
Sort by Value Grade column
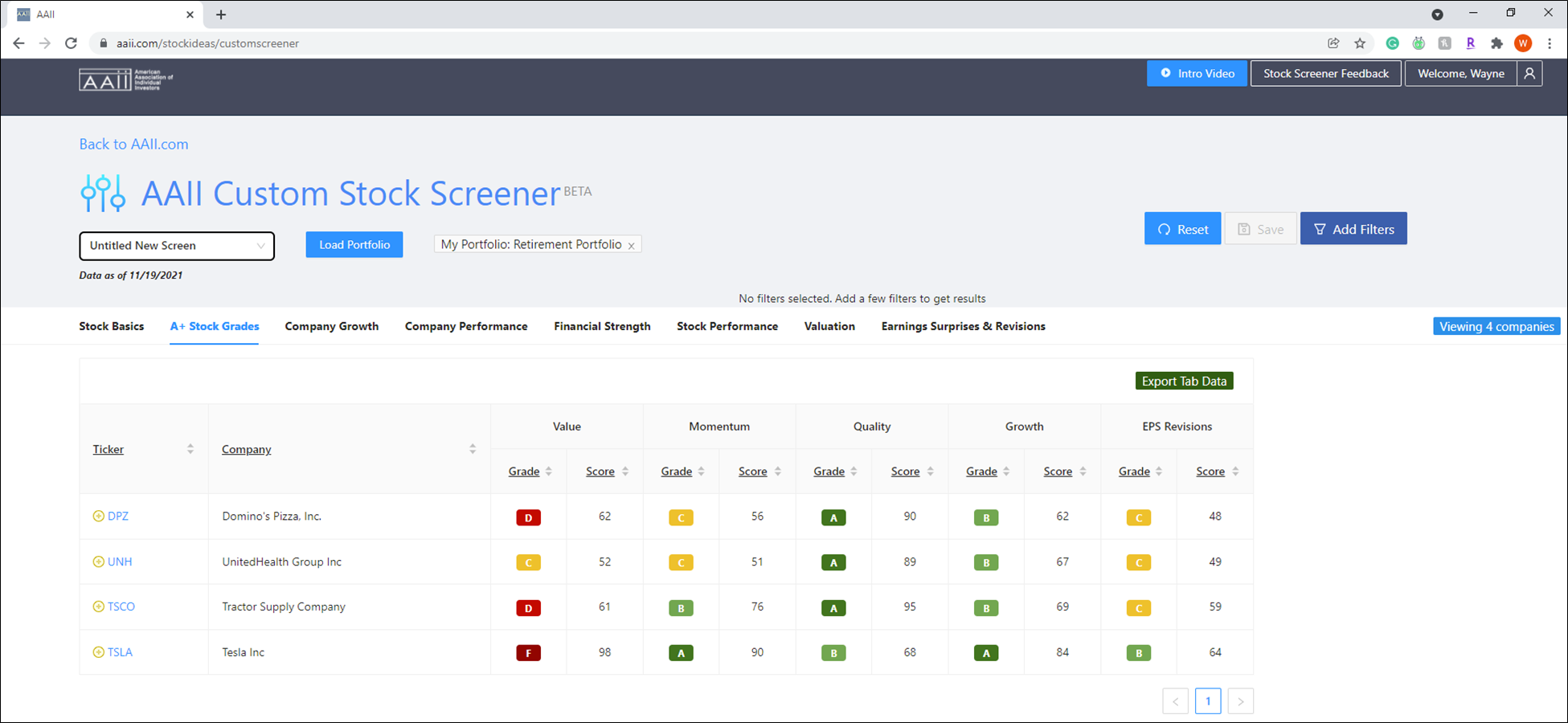[x=549, y=472]
